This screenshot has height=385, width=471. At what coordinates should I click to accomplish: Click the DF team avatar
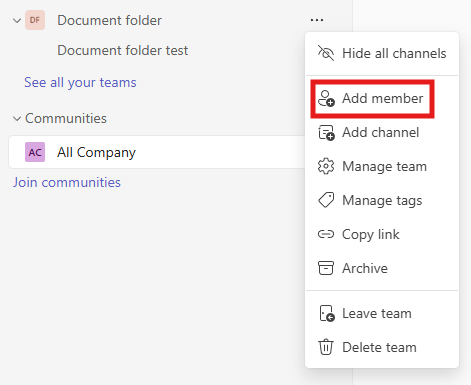35,20
